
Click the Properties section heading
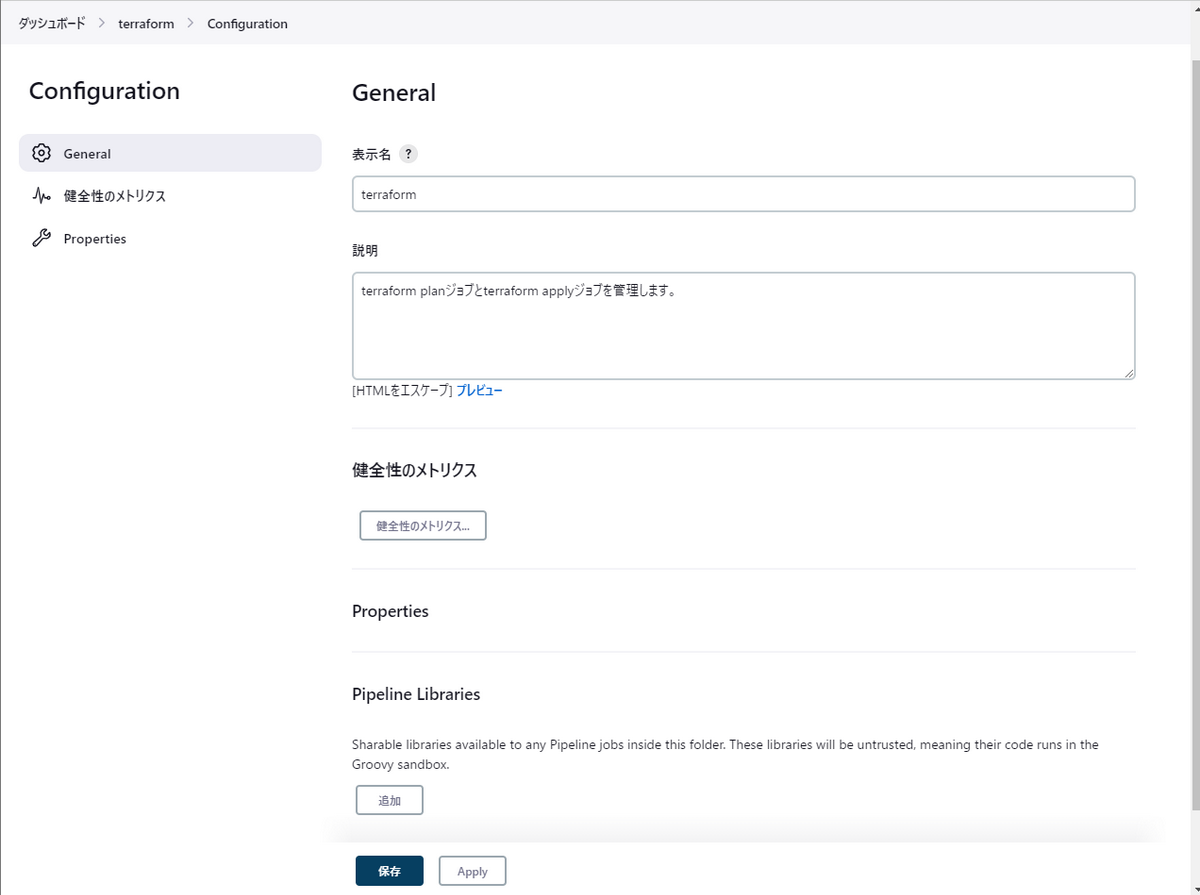[x=390, y=611]
